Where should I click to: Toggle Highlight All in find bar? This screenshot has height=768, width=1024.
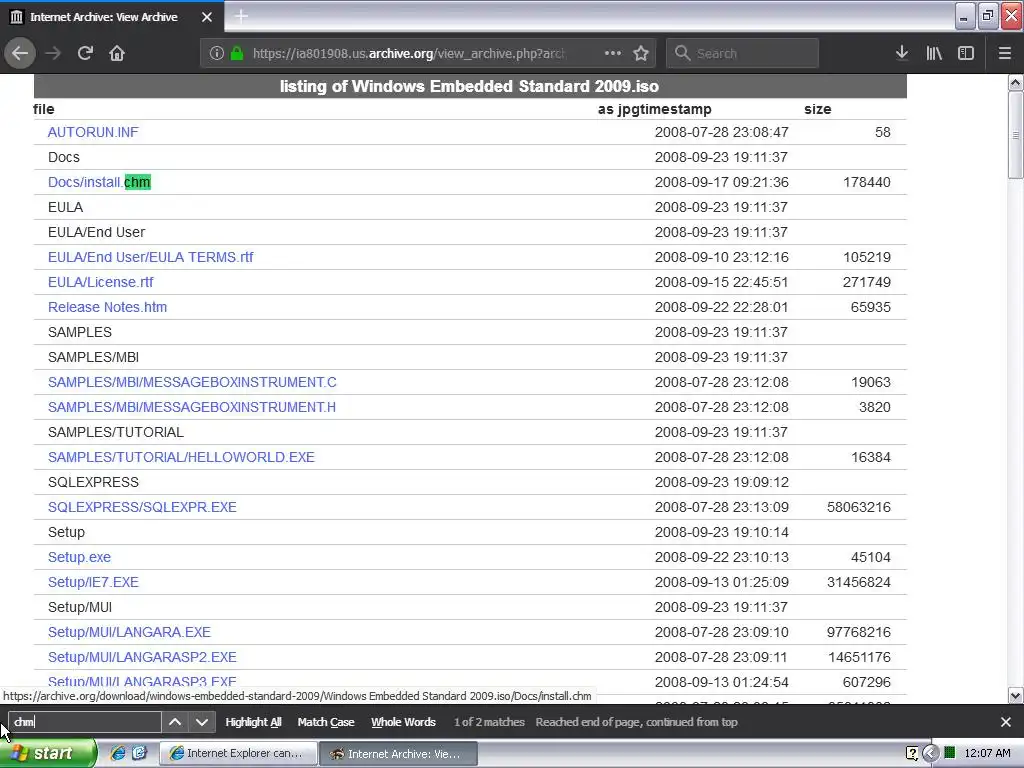click(253, 722)
